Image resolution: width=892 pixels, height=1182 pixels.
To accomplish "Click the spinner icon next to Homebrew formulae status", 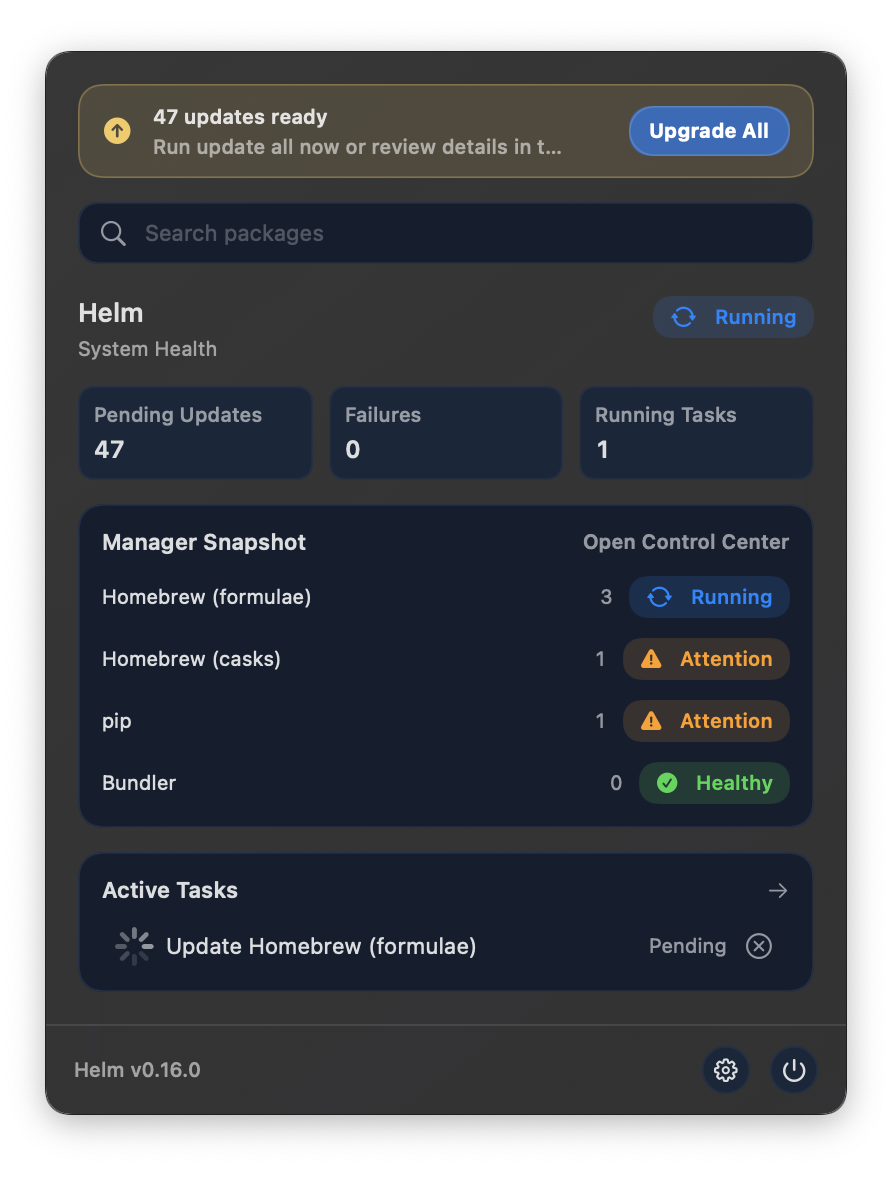I will [658, 597].
